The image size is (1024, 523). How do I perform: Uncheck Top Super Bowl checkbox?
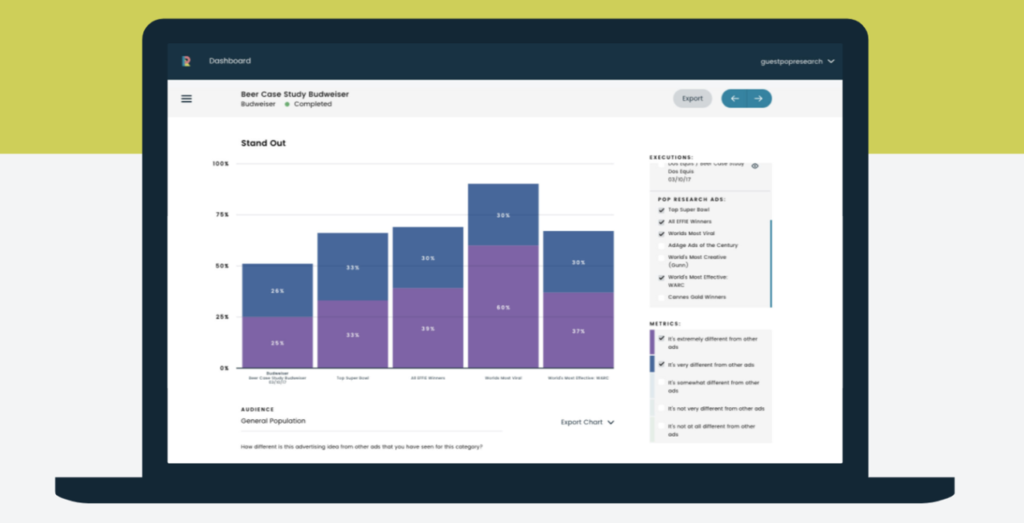(661, 211)
